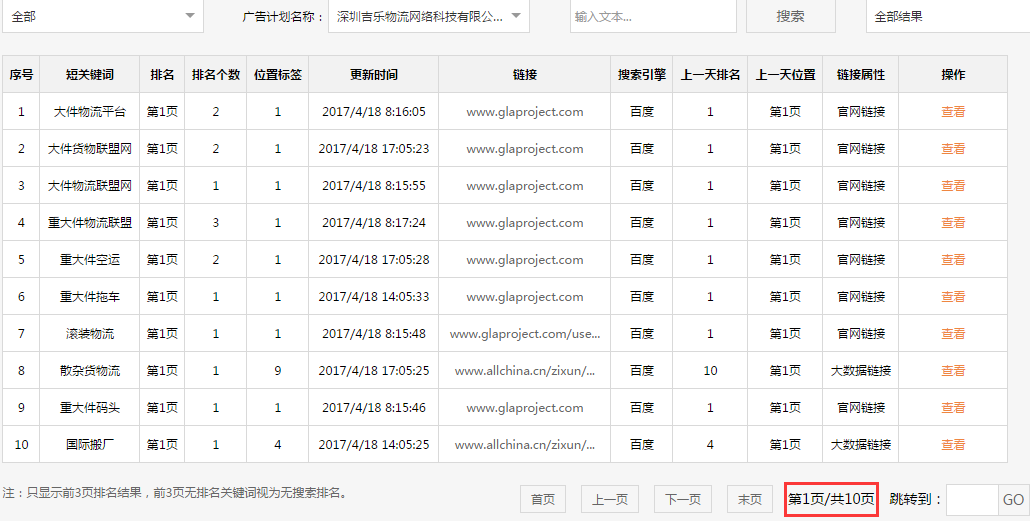View details for 重大件物流联盟 row
This screenshot has width=1030, height=521.
click(x=953, y=223)
